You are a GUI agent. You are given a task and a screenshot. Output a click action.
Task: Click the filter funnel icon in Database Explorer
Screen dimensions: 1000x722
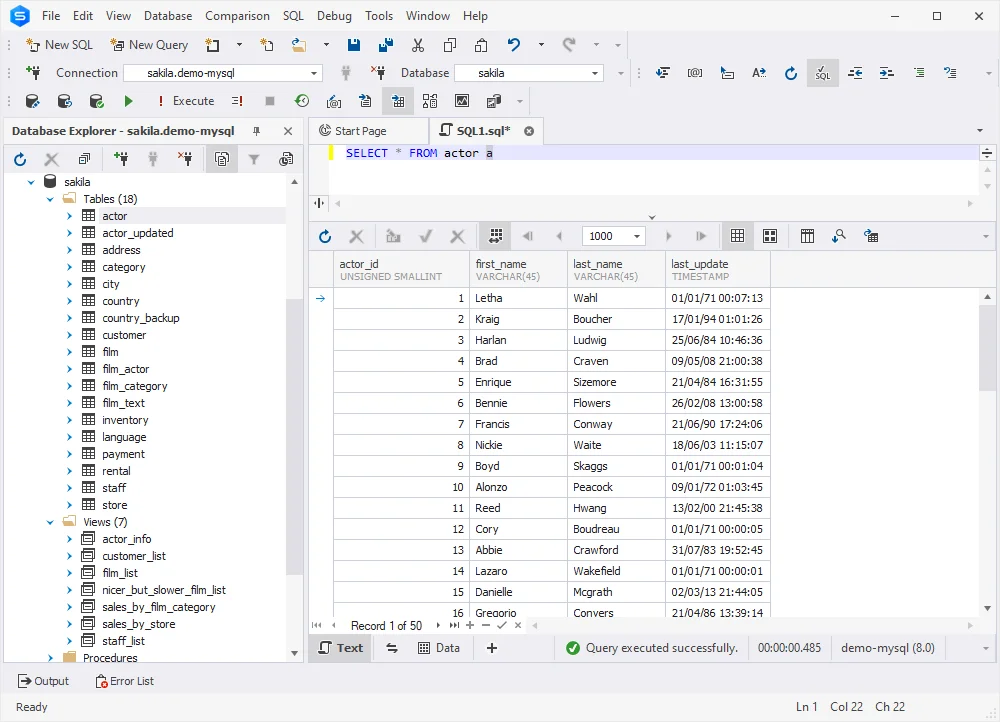[254, 159]
